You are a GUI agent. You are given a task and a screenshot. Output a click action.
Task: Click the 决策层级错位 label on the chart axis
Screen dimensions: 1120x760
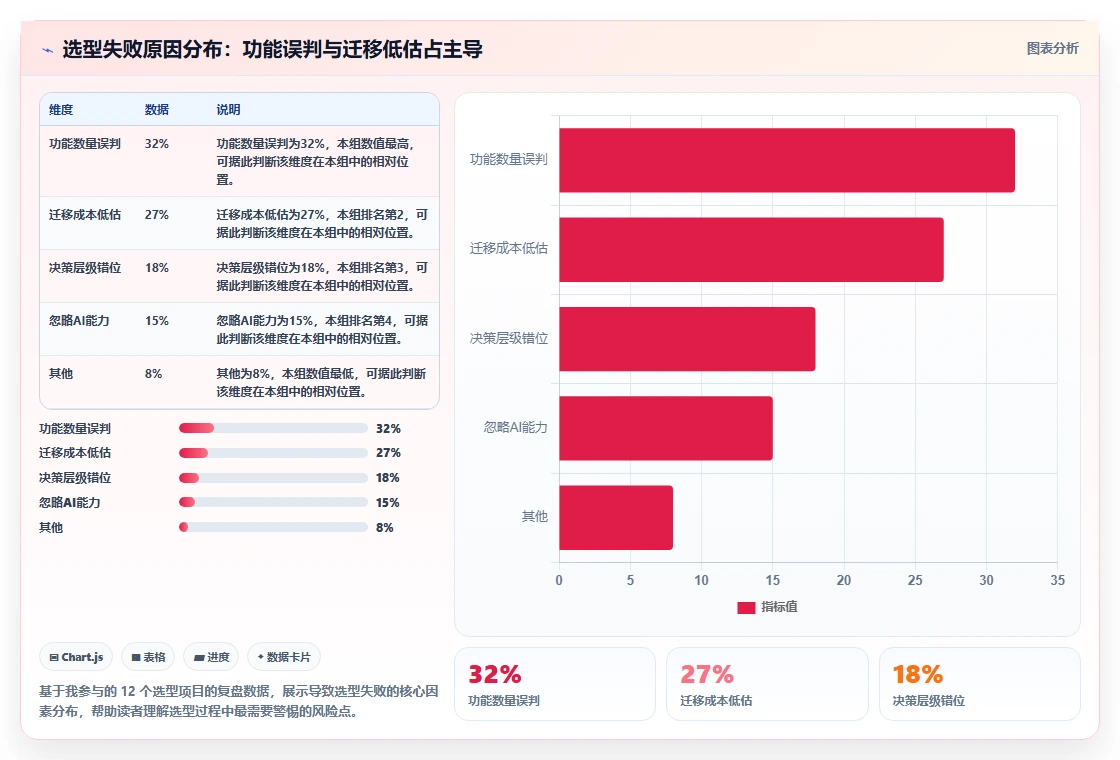pyautogui.click(x=509, y=338)
